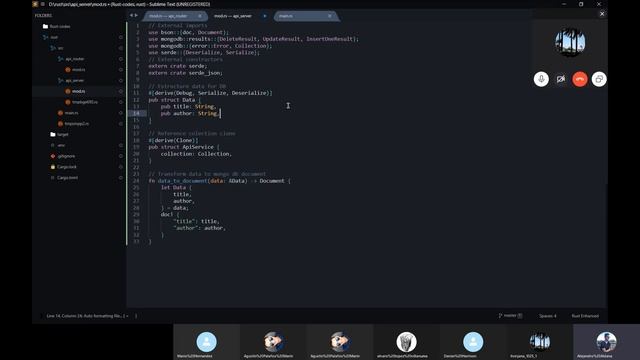Click the 'fn data_to_document' line
640x360 pixels.
[x=220, y=181]
